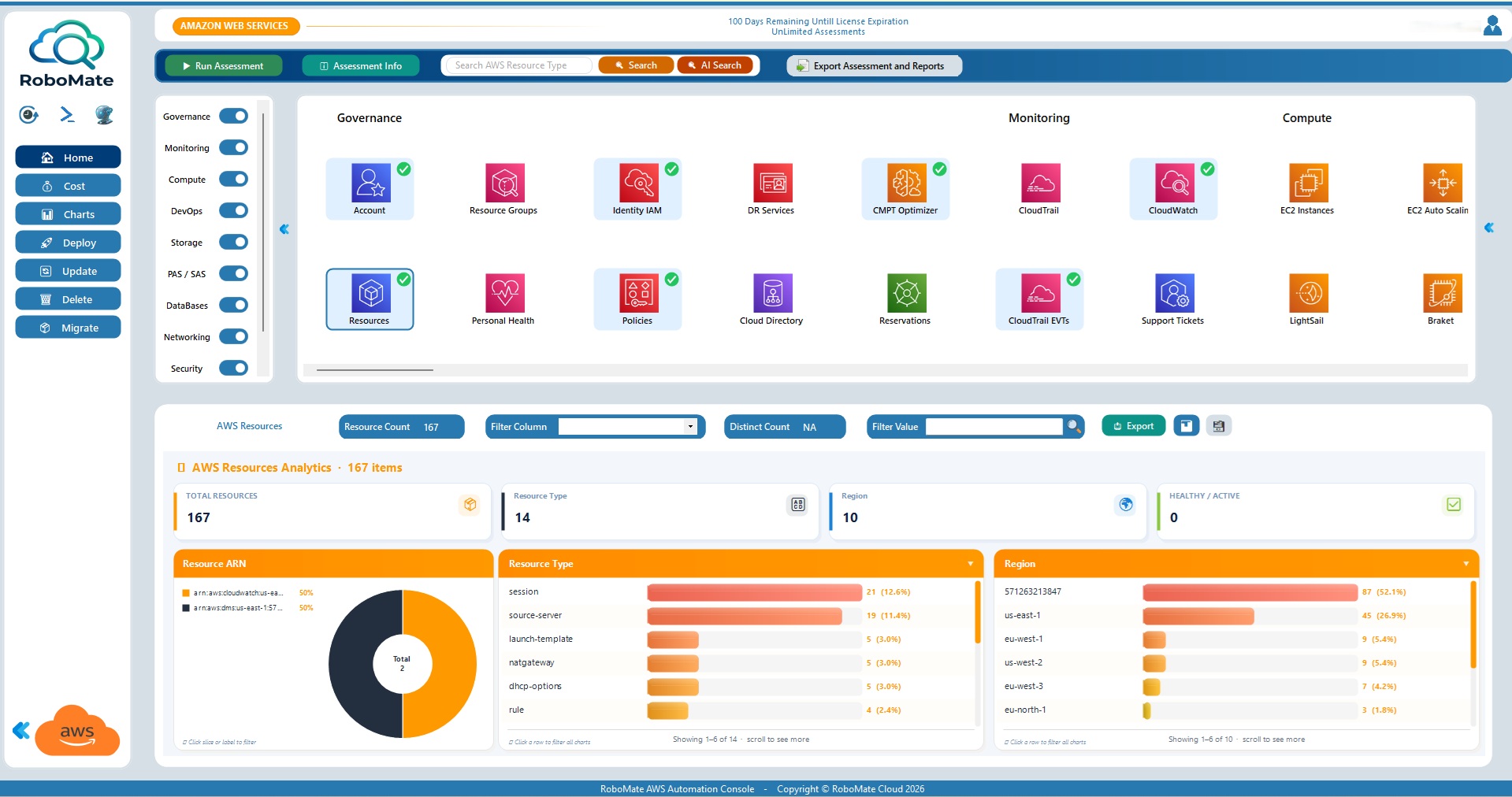Click the filter value search magnifier icon
This screenshot has height=797, width=1512.
[x=1073, y=426]
